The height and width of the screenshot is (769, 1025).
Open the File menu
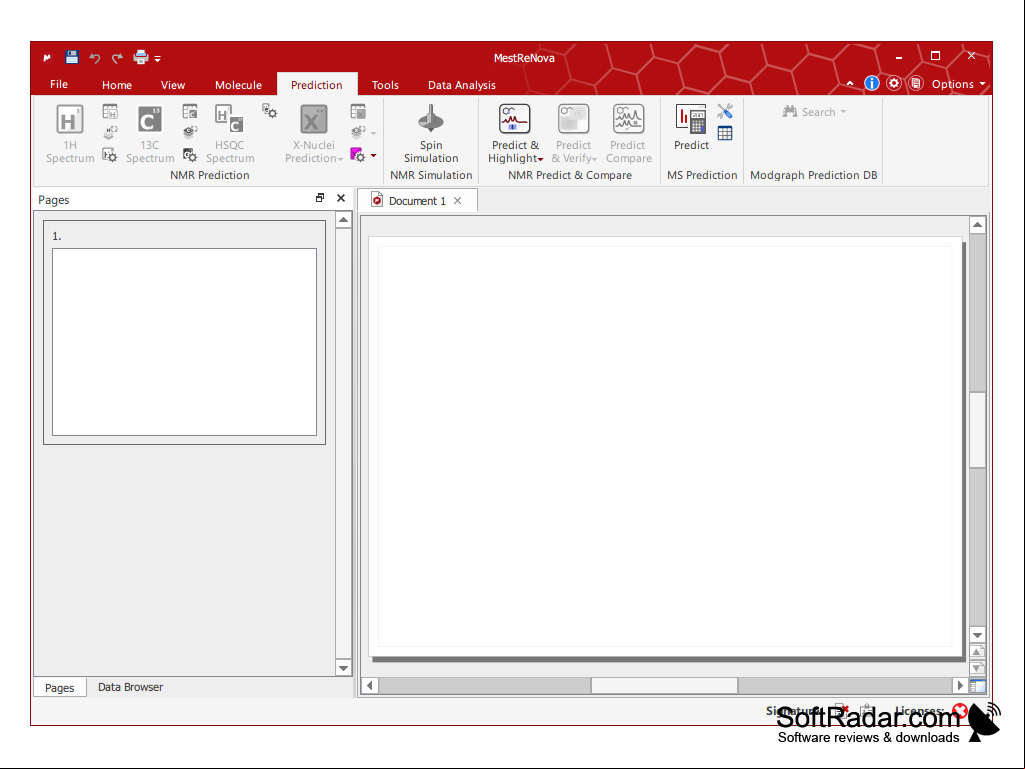coord(59,84)
